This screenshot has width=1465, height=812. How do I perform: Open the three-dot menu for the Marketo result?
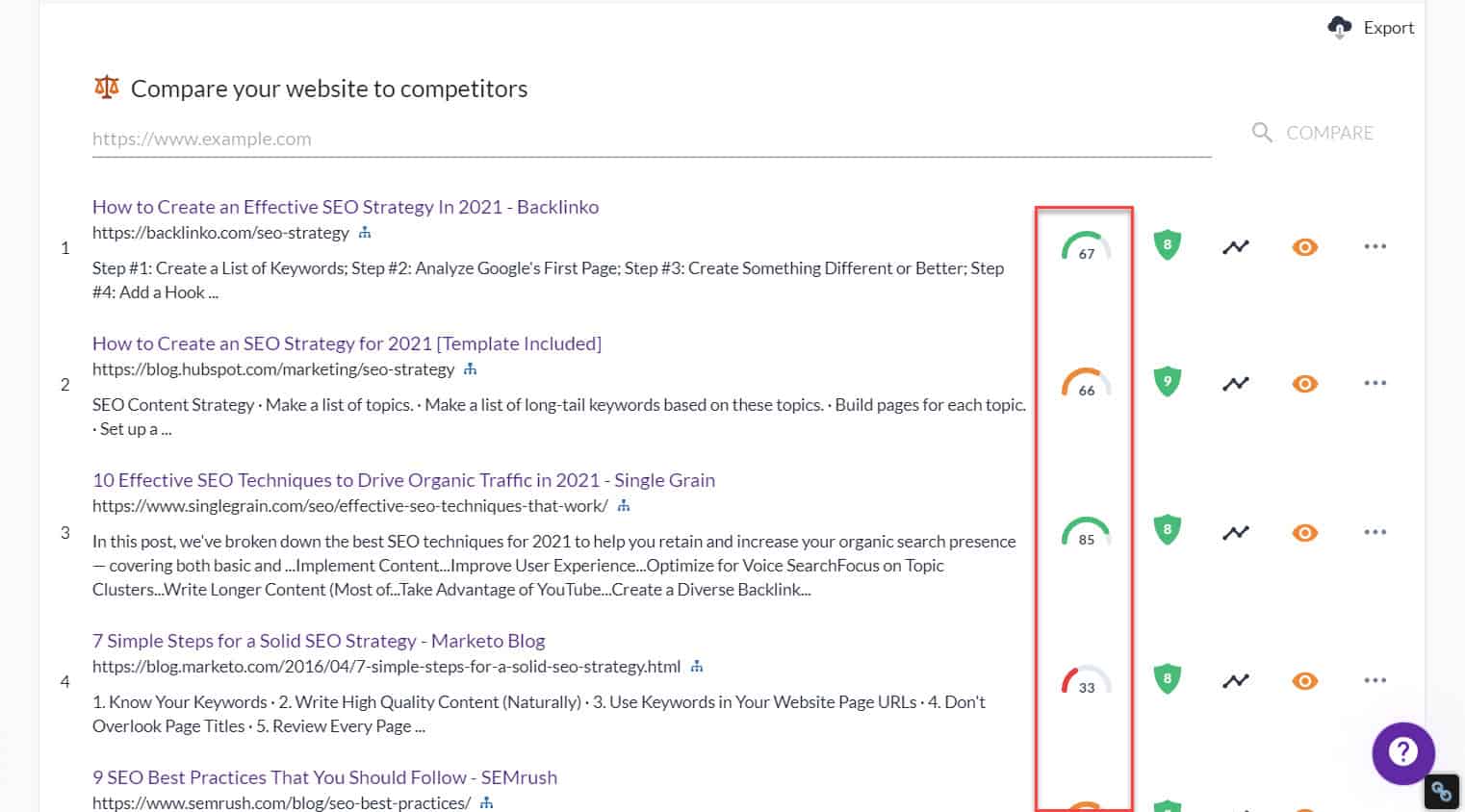tap(1375, 680)
